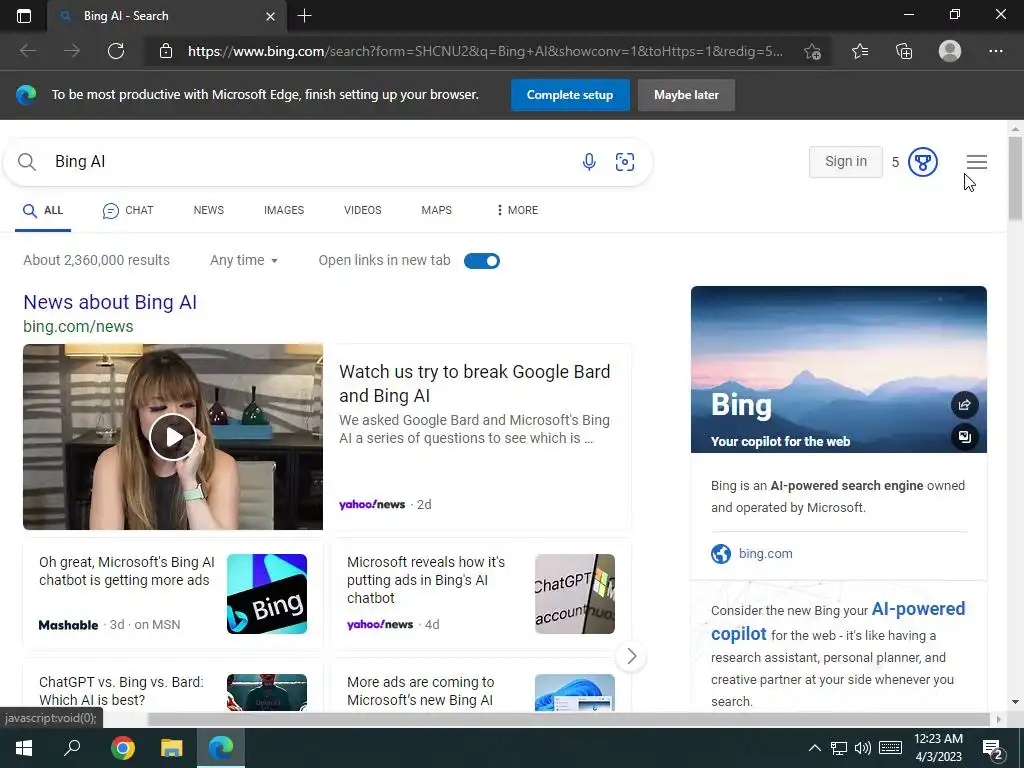The width and height of the screenshot is (1024, 768).
Task: Open the Edge profile avatar
Action: point(950,51)
